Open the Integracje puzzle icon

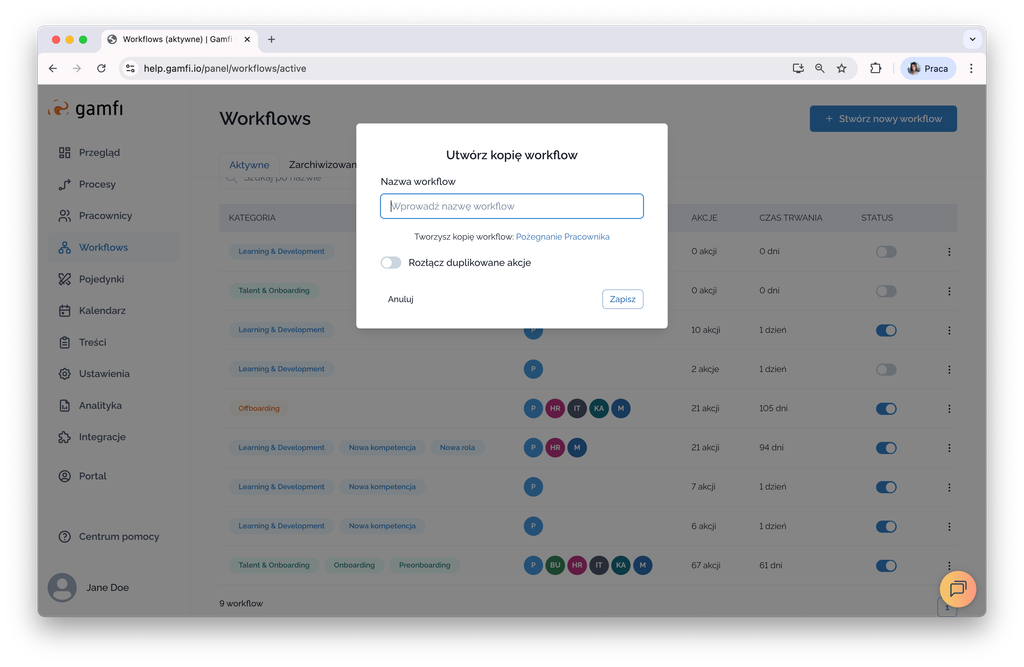point(64,437)
